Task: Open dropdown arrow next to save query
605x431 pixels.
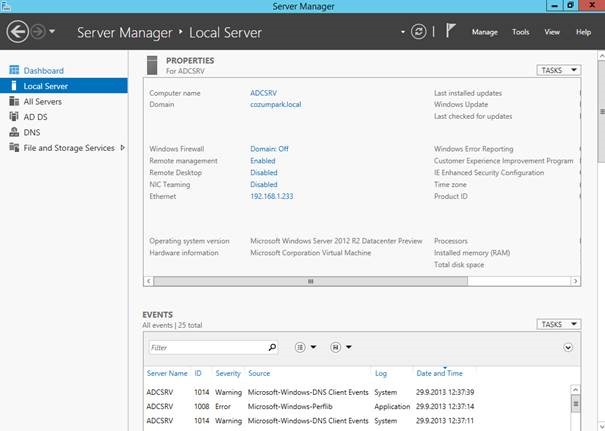Action: click(x=349, y=347)
